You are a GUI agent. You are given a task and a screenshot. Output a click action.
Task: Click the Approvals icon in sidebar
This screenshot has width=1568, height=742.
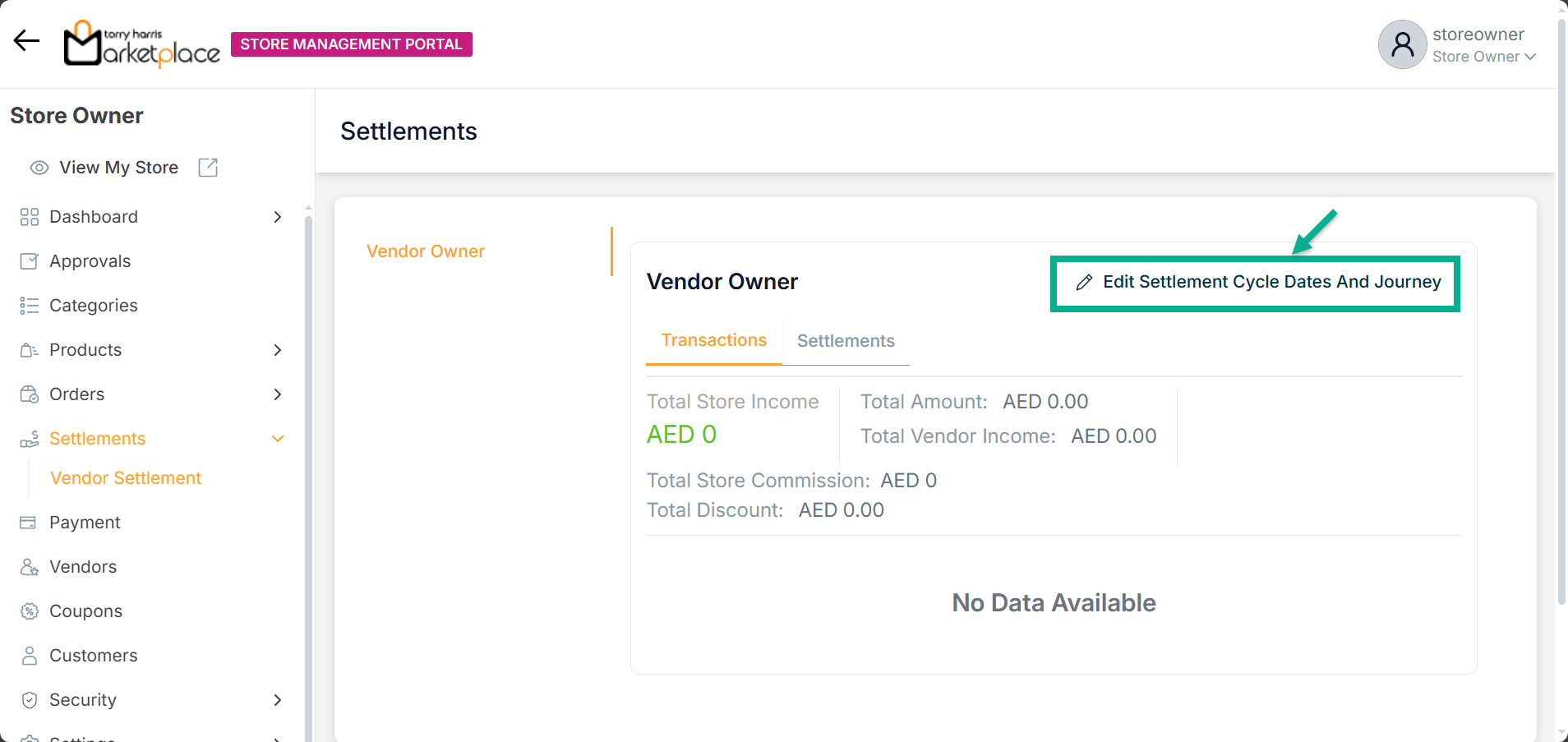[30, 261]
